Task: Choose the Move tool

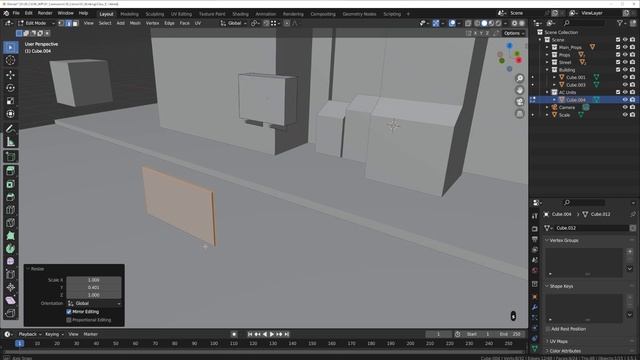Action: coord(11,75)
